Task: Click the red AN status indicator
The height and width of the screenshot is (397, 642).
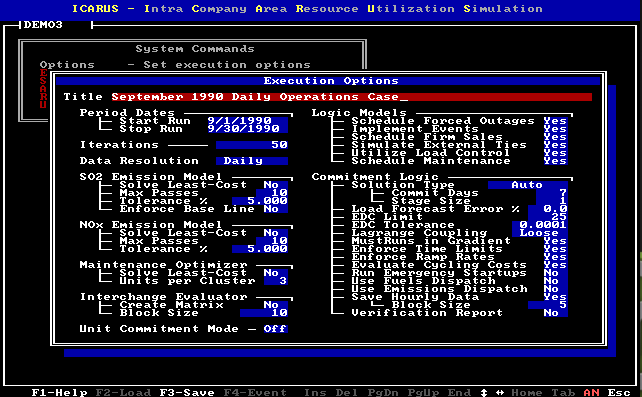Action: (x=591, y=392)
